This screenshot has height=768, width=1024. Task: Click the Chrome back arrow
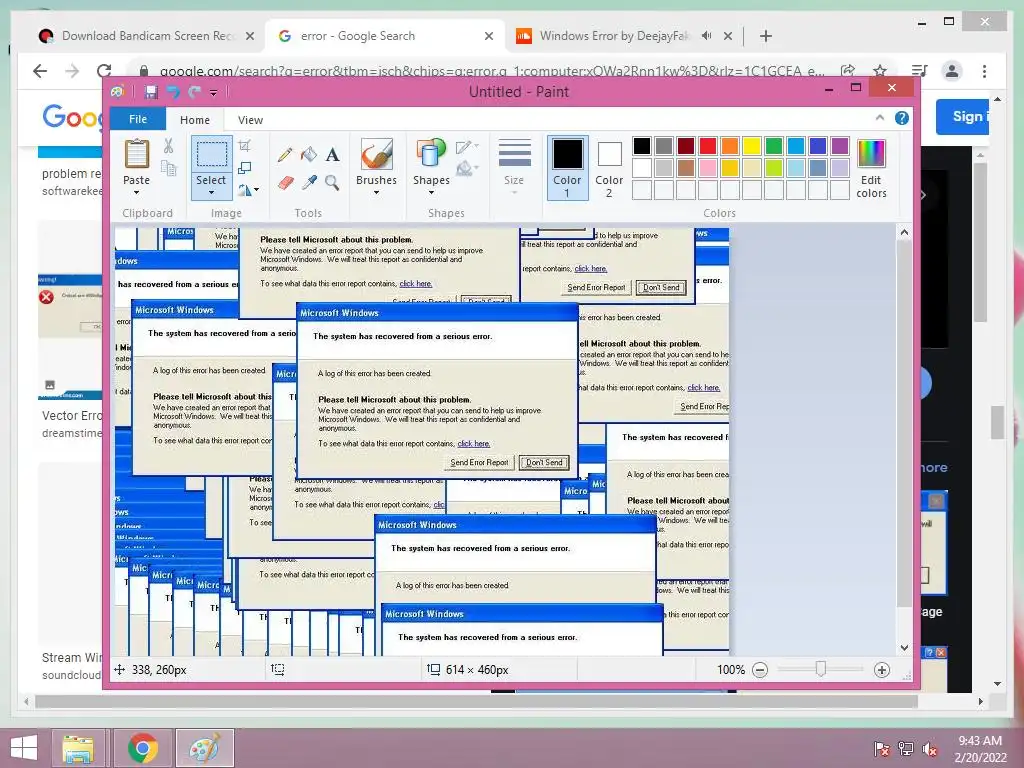40,71
